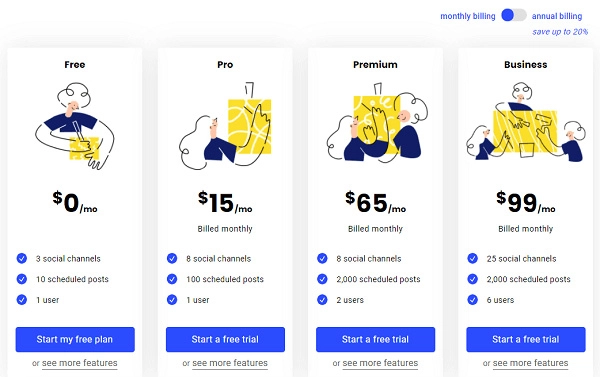Click the Free plan illustration
The width and height of the screenshot is (600, 377).
75,126
